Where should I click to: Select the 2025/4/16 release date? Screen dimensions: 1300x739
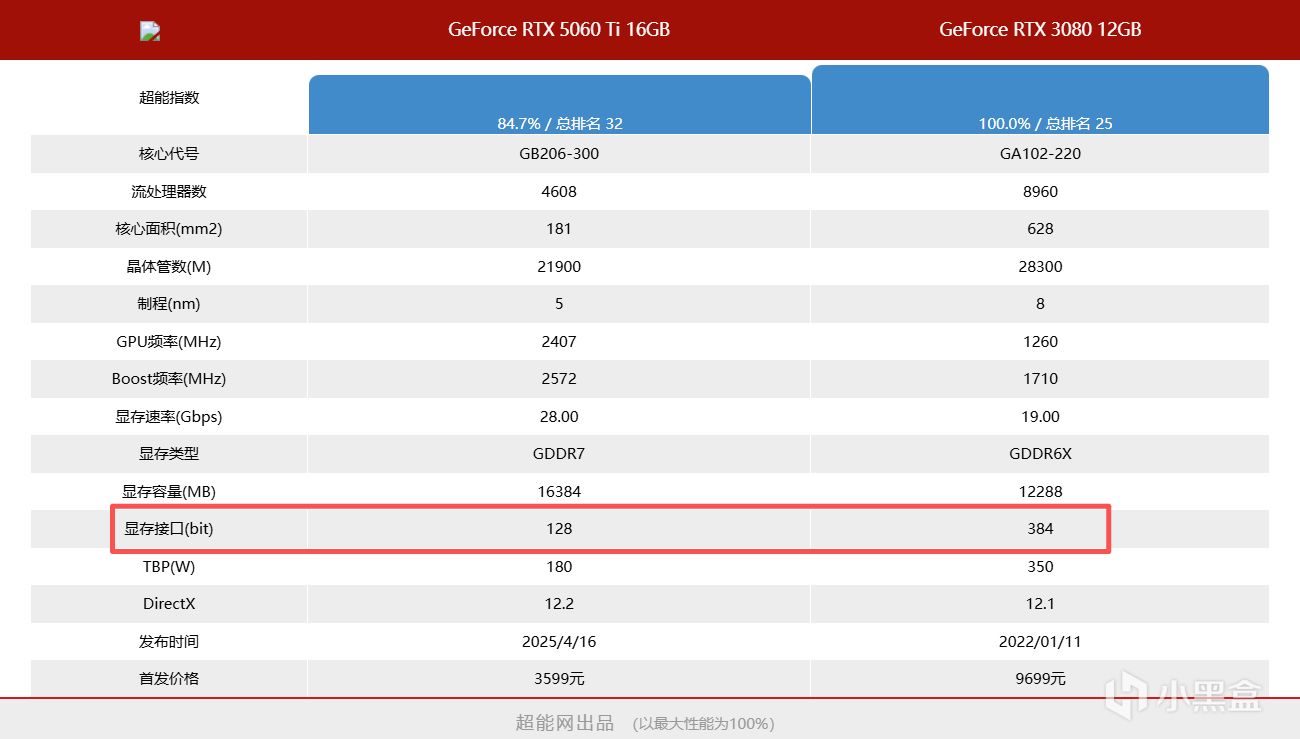click(x=559, y=642)
